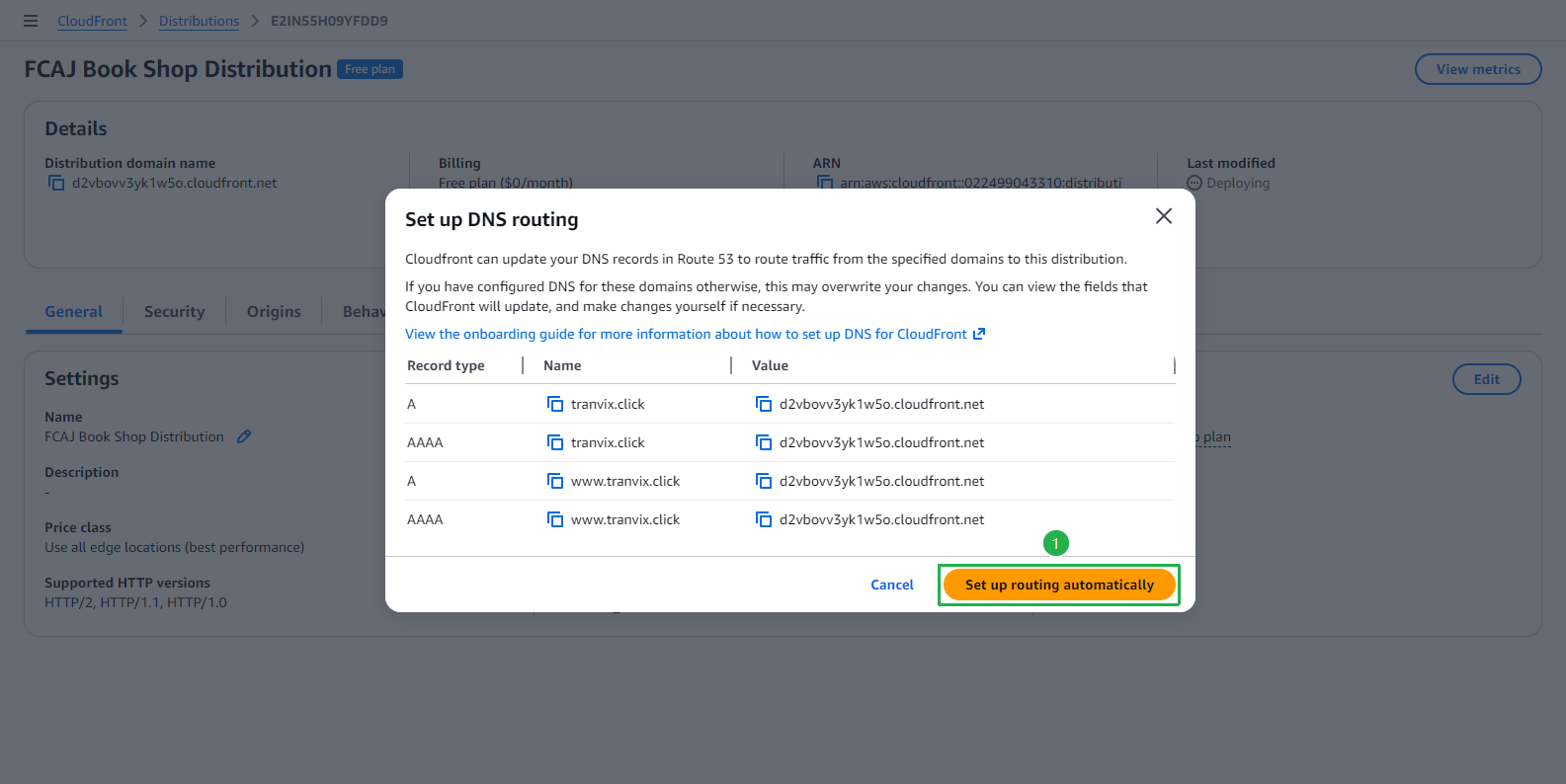This screenshot has width=1566, height=784.
Task: Select the Record type column header
Action: [446, 365]
